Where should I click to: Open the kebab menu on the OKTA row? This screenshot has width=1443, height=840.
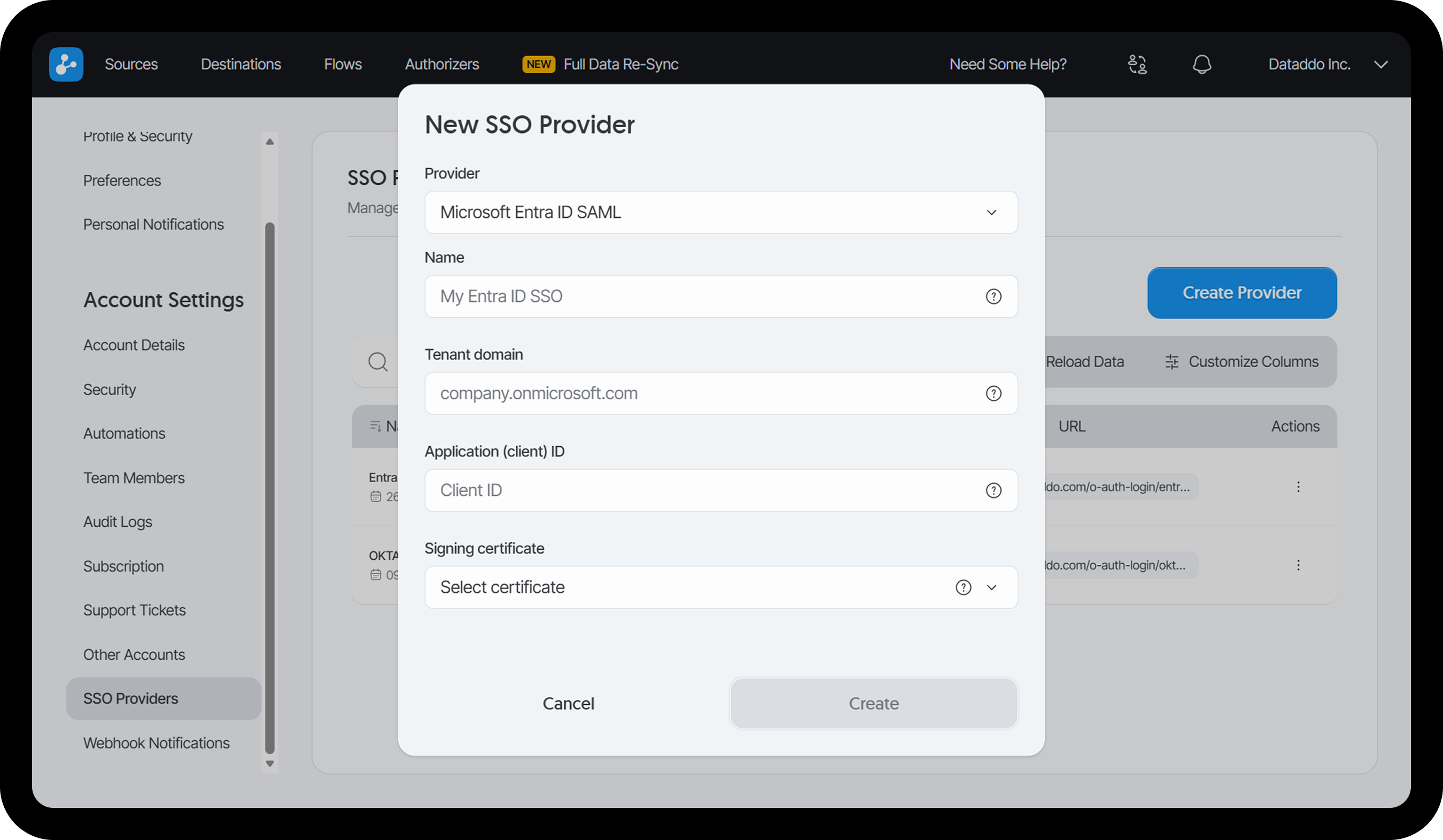(1299, 565)
